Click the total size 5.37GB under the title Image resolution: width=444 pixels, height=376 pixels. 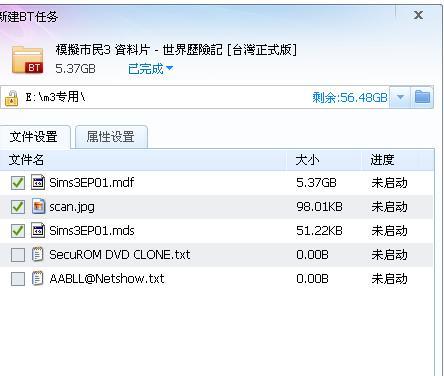(x=76, y=69)
